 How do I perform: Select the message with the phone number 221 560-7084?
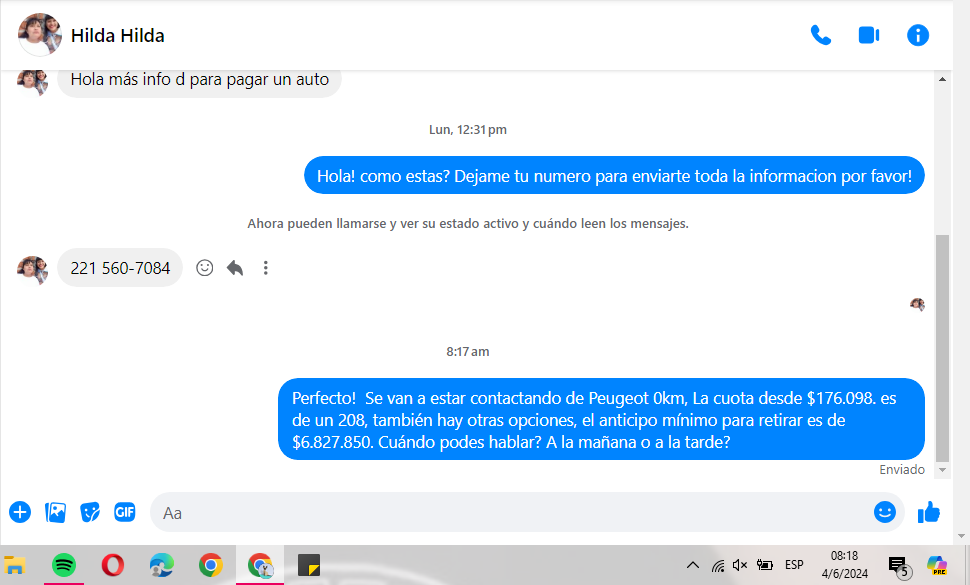point(120,268)
